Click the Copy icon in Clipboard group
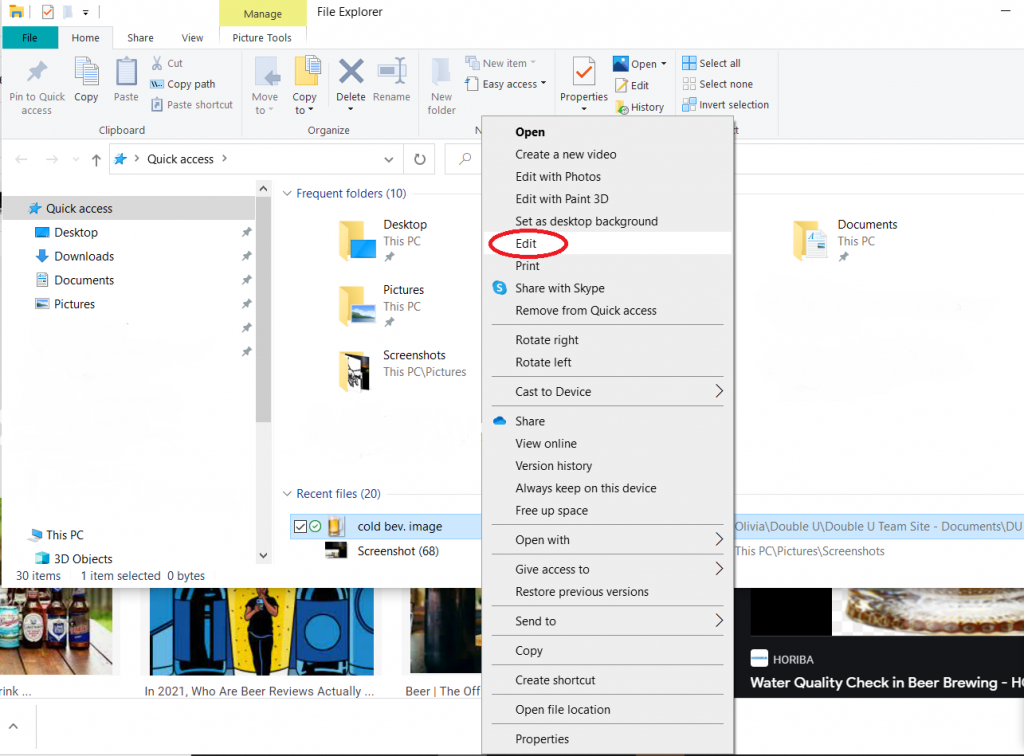Image resolution: width=1024 pixels, height=756 pixels. [86, 73]
